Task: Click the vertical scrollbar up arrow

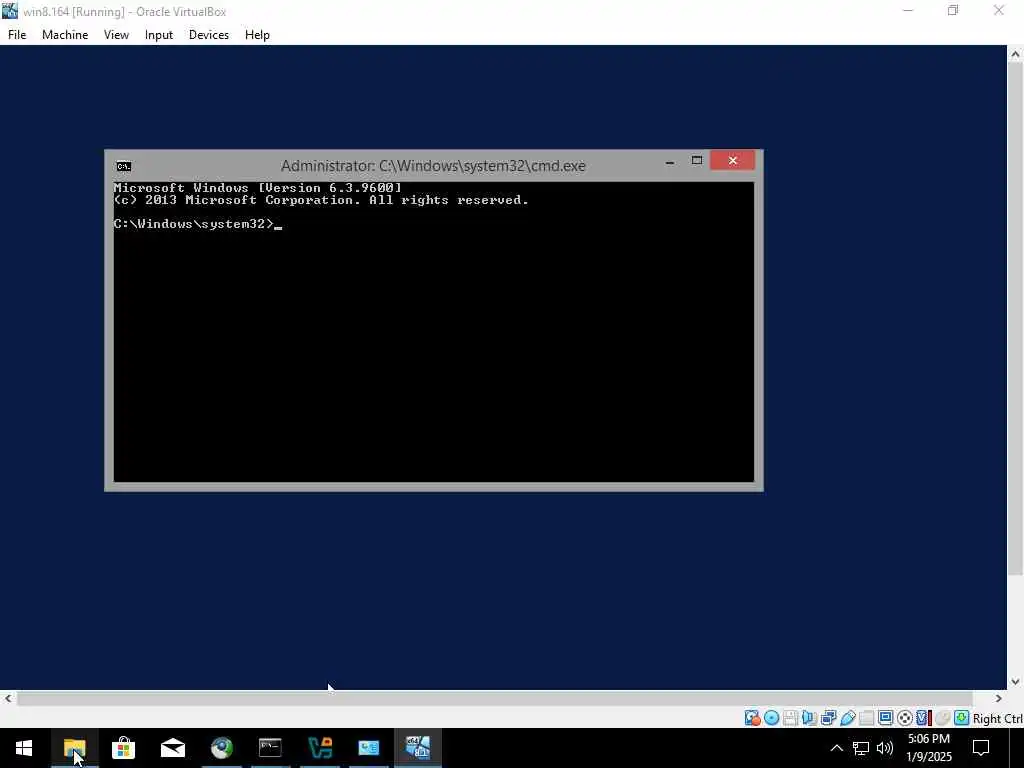Action: pyautogui.click(x=1015, y=54)
